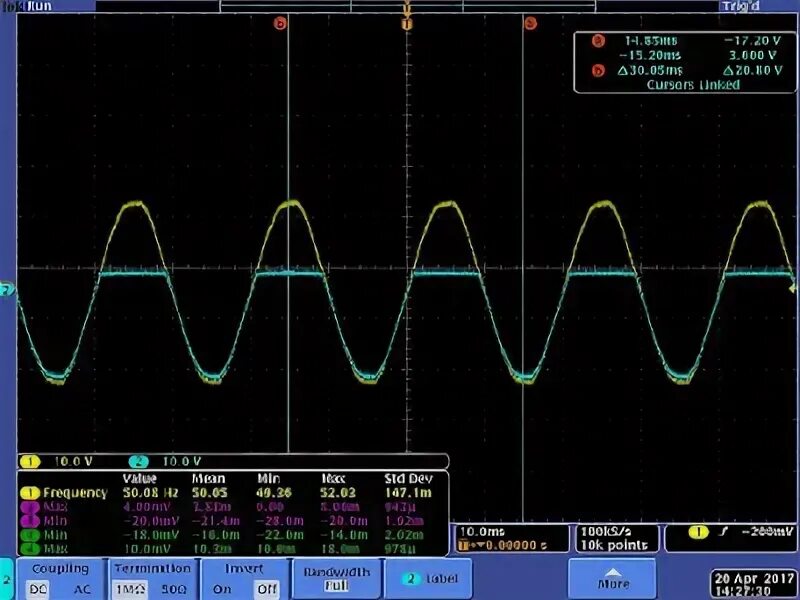Click Value column header
This screenshot has width=800, height=600.
coord(139,479)
